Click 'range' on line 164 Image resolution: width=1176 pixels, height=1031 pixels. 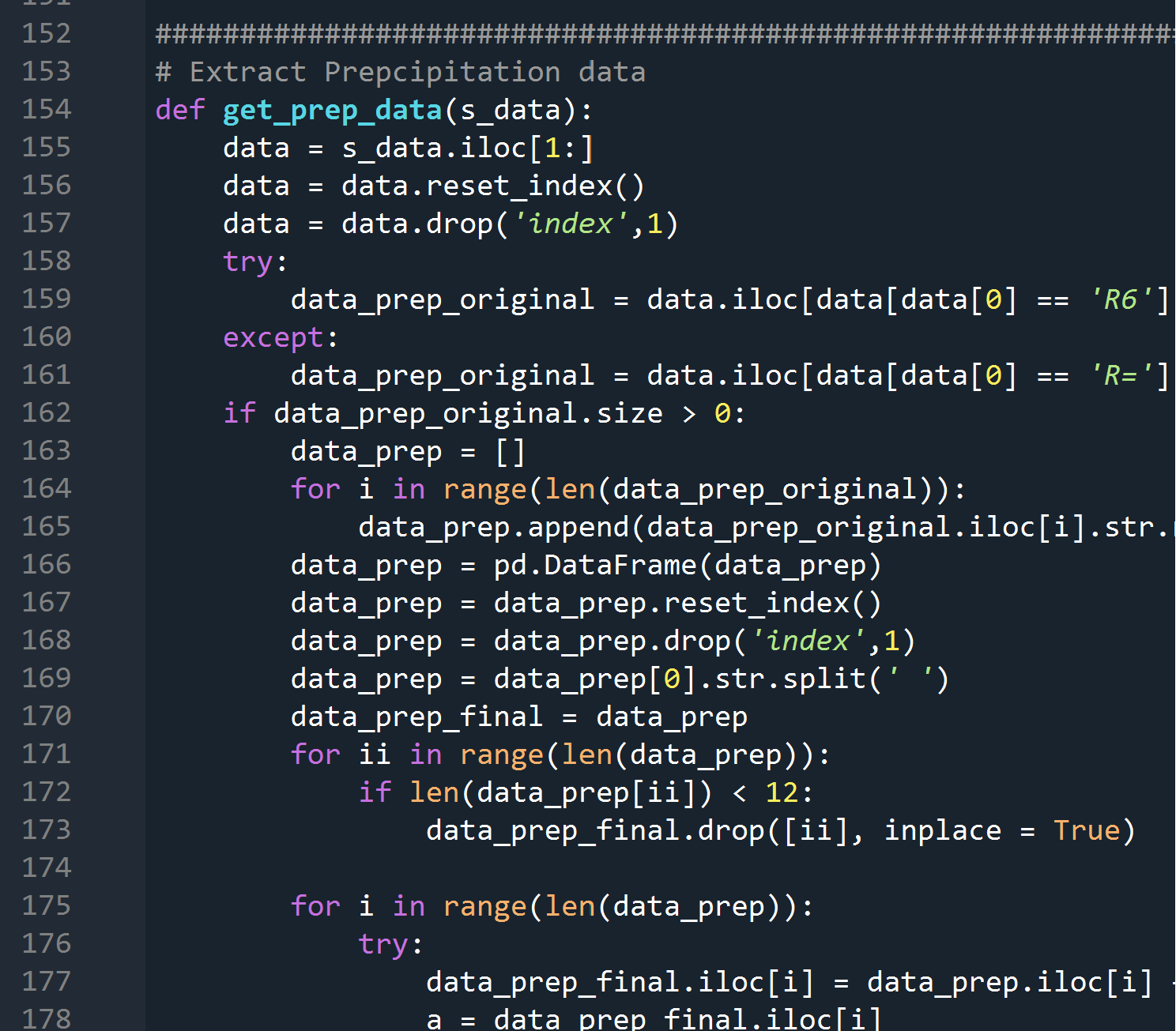click(484, 489)
